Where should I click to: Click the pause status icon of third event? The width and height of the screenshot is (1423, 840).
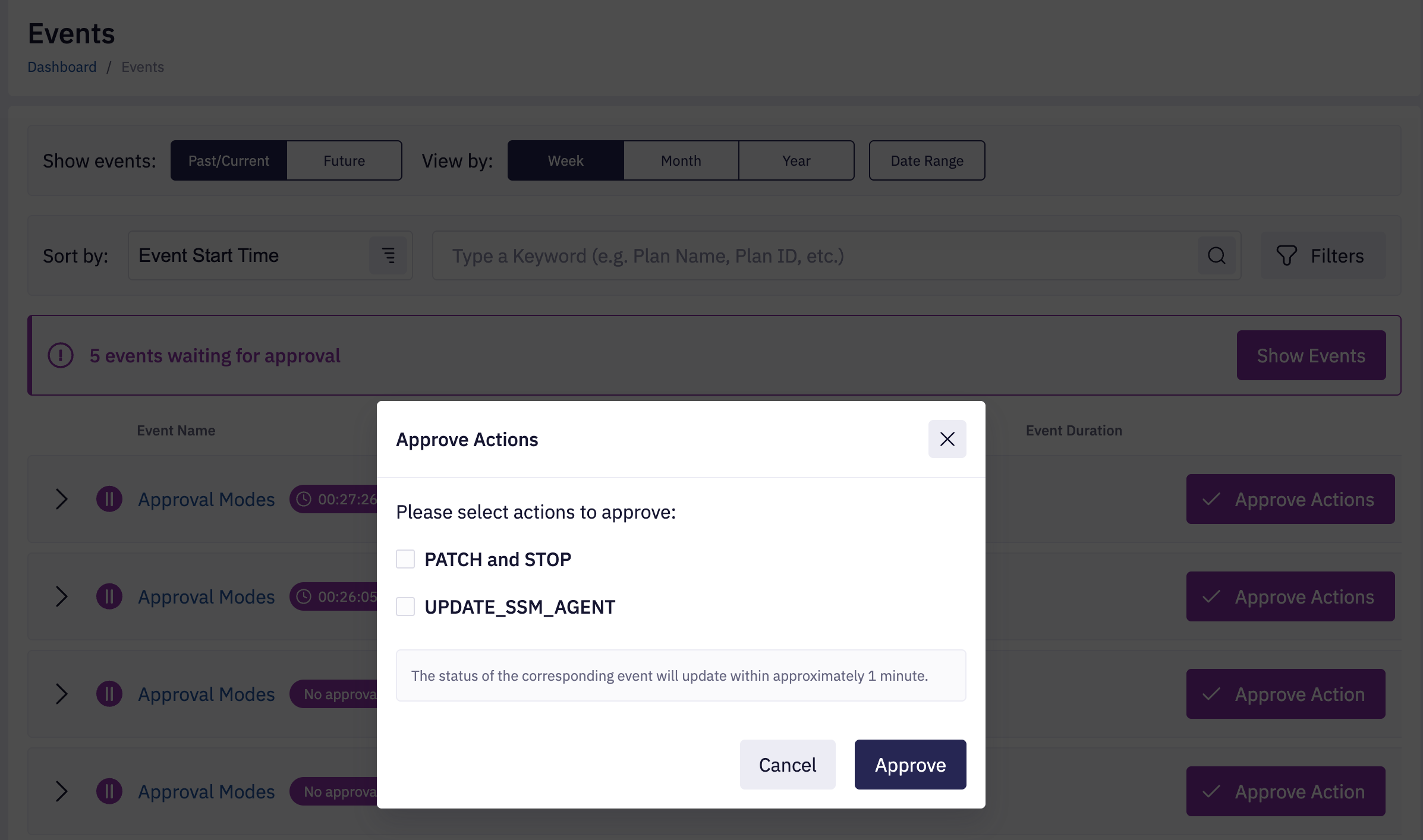109,694
